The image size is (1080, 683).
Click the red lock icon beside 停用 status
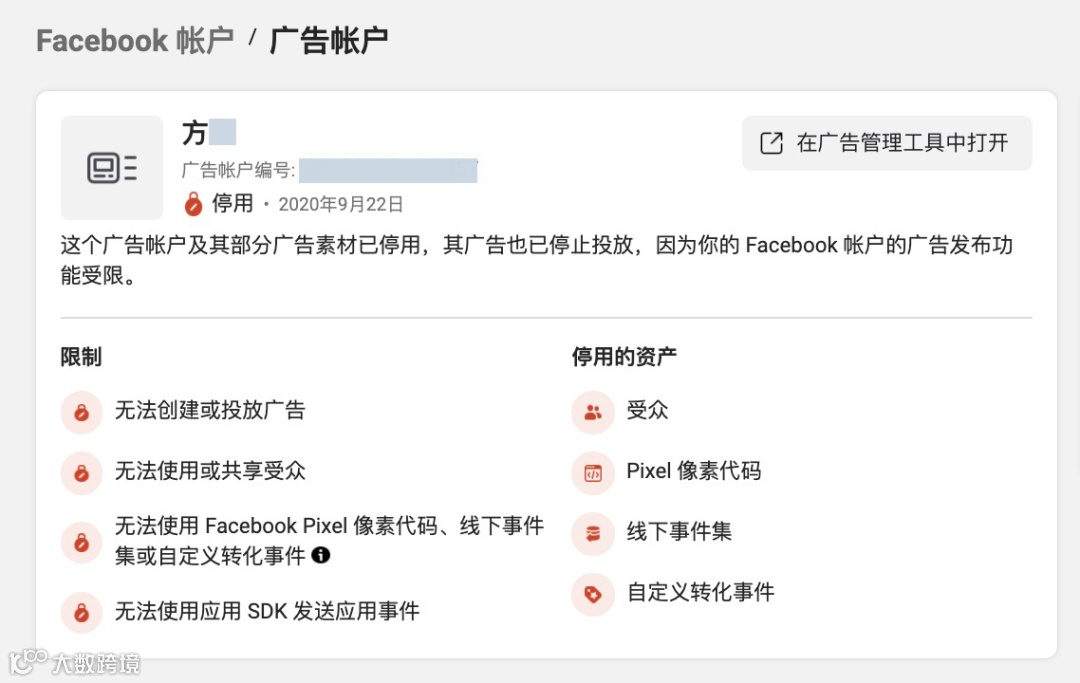click(x=194, y=204)
